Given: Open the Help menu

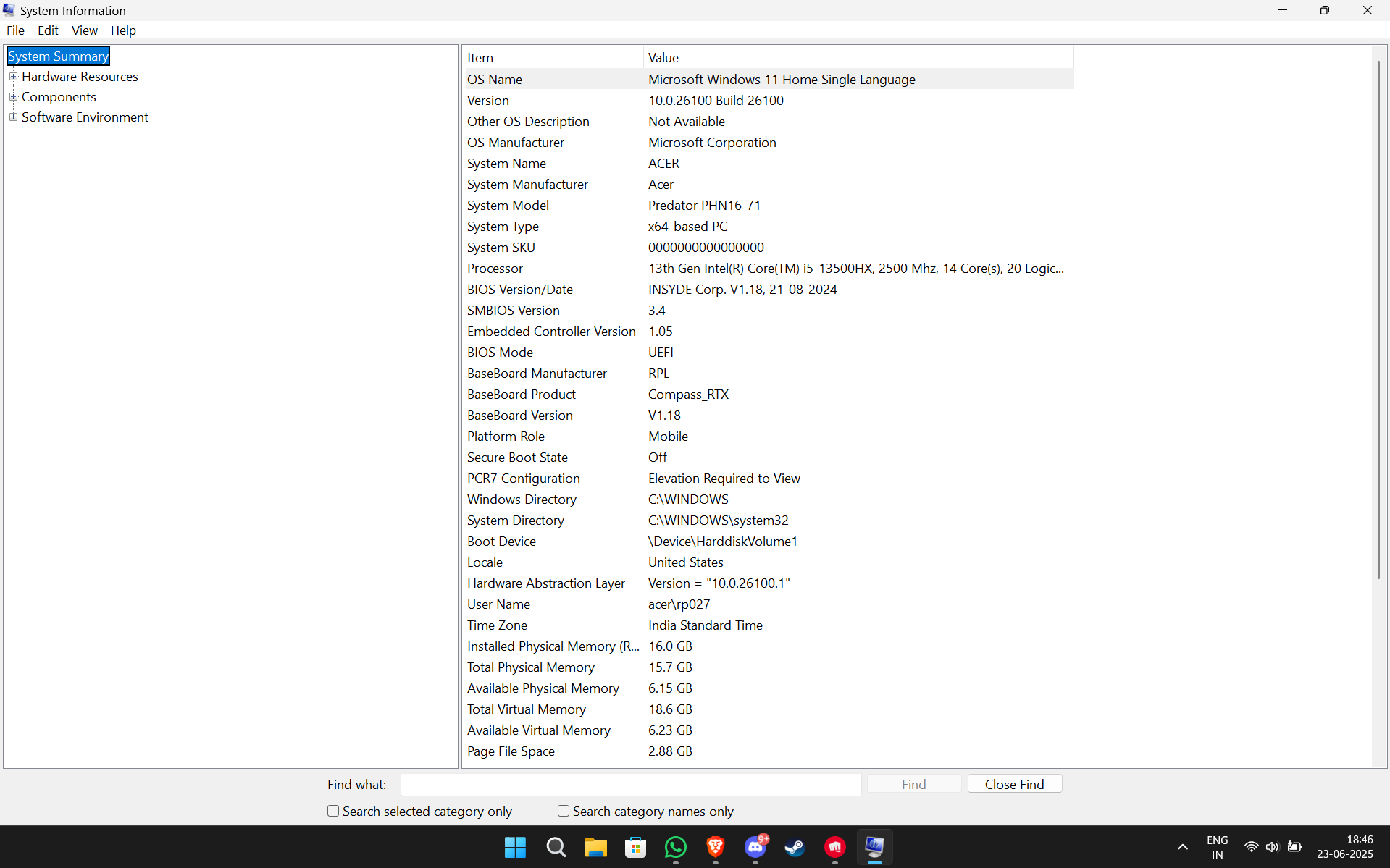Looking at the screenshot, I should [123, 30].
